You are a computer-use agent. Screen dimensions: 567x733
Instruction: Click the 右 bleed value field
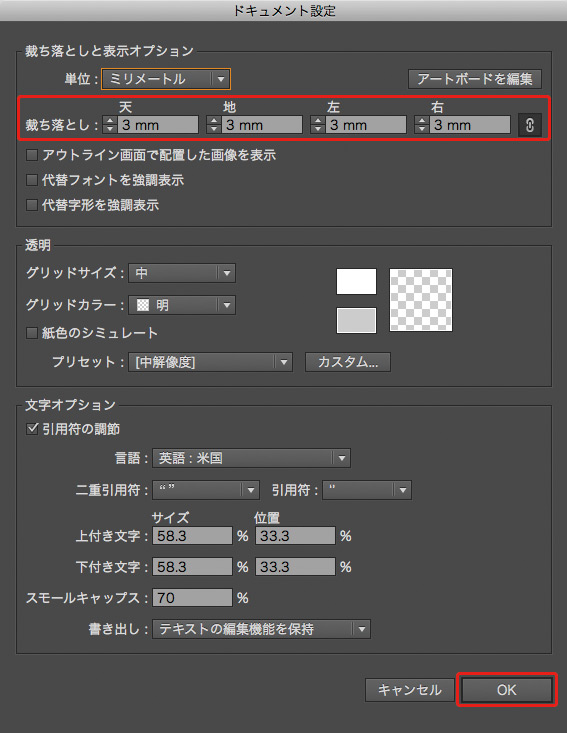(469, 125)
